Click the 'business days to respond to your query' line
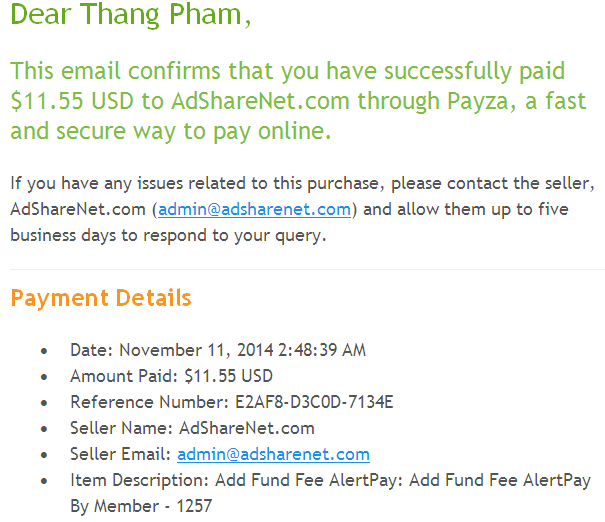The image size is (605, 522). [x=168, y=235]
